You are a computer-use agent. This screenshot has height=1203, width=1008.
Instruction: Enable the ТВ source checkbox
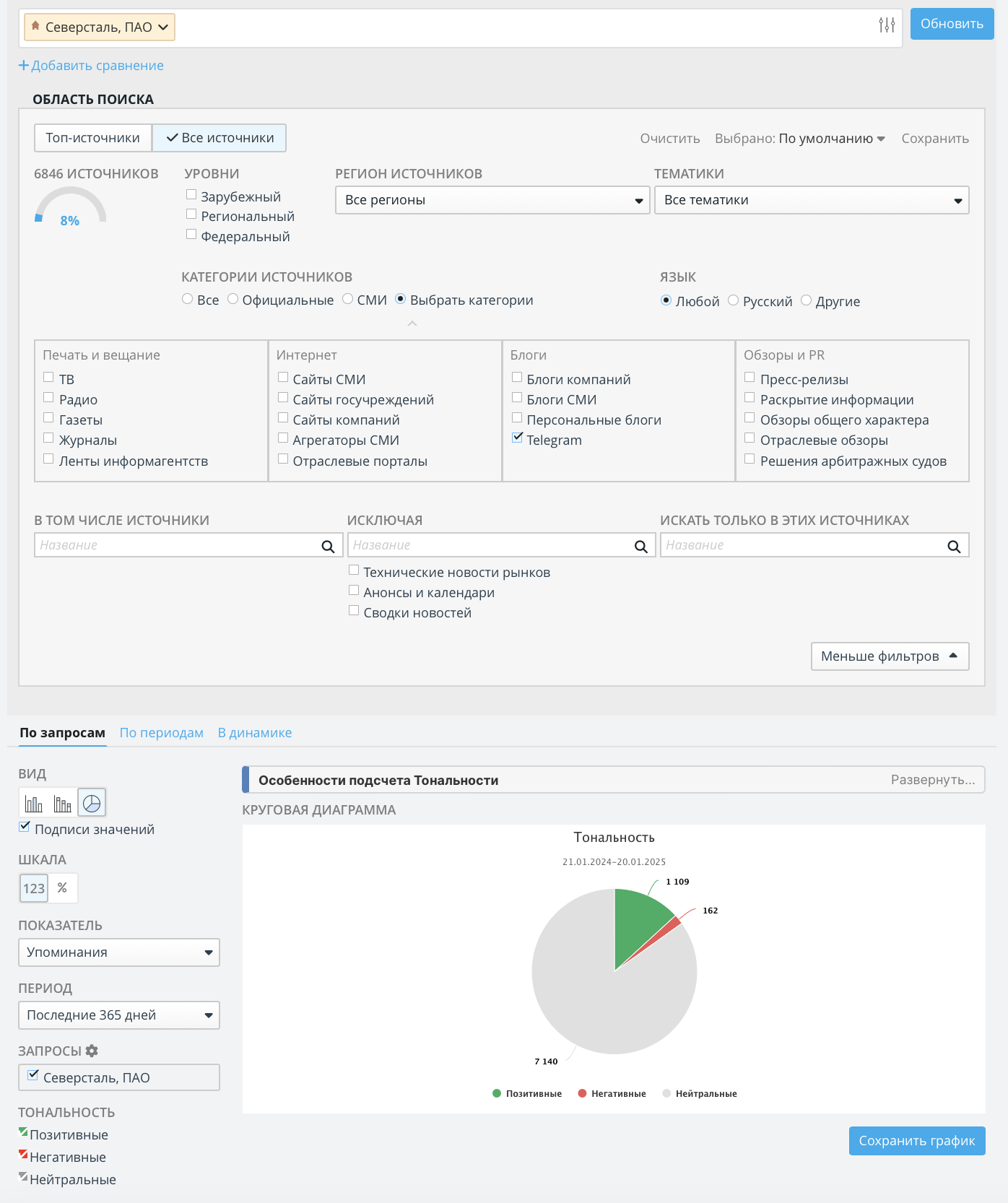point(48,377)
